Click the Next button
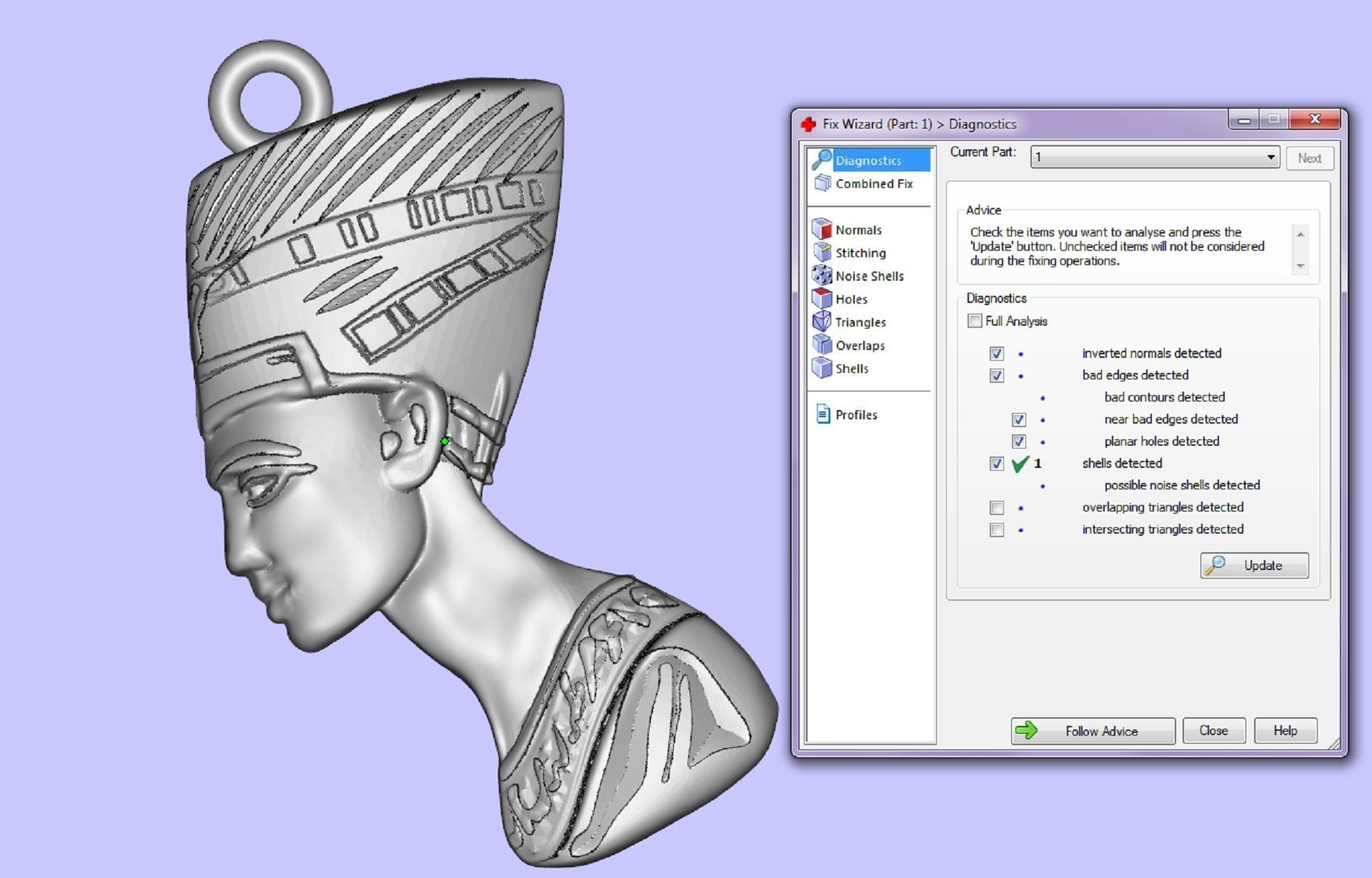Viewport: 1372px width, 878px height. 1309,158
